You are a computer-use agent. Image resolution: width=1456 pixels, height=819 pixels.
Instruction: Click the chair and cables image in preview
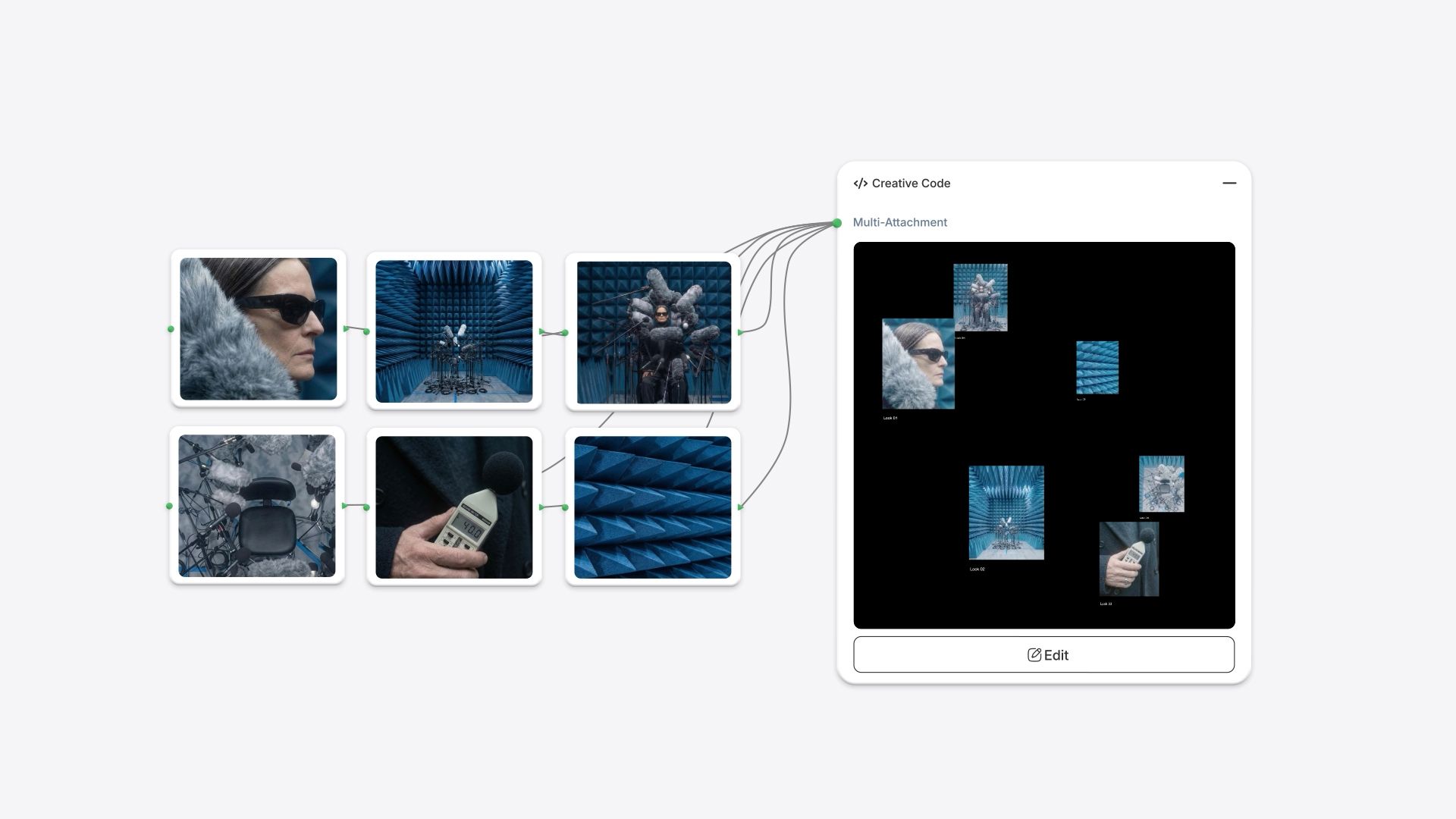(1162, 484)
